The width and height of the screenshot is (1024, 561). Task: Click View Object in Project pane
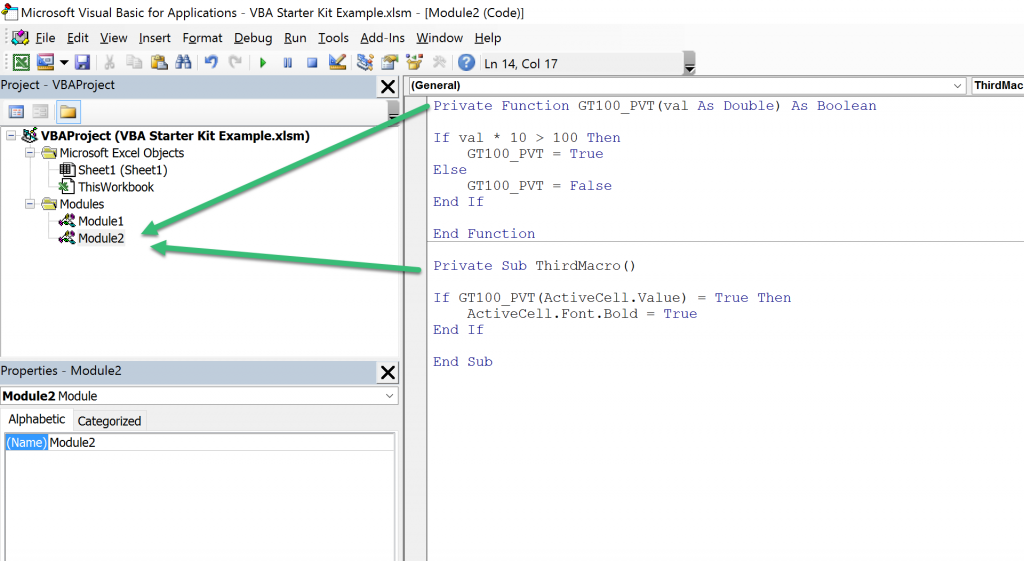pyautogui.click(x=40, y=112)
